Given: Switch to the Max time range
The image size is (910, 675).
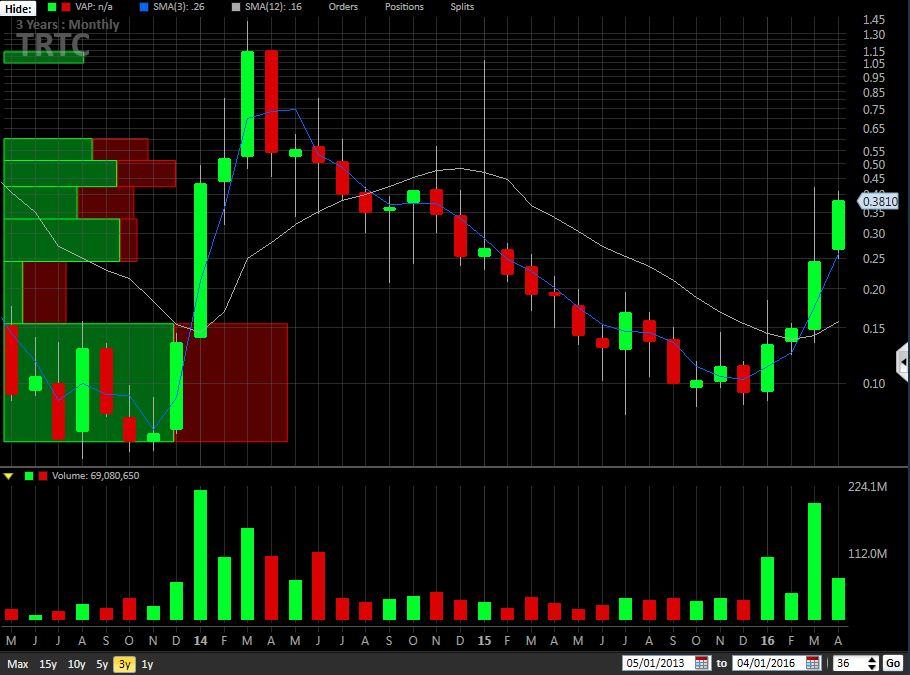Looking at the screenshot, I should click(x=18, y=664).
